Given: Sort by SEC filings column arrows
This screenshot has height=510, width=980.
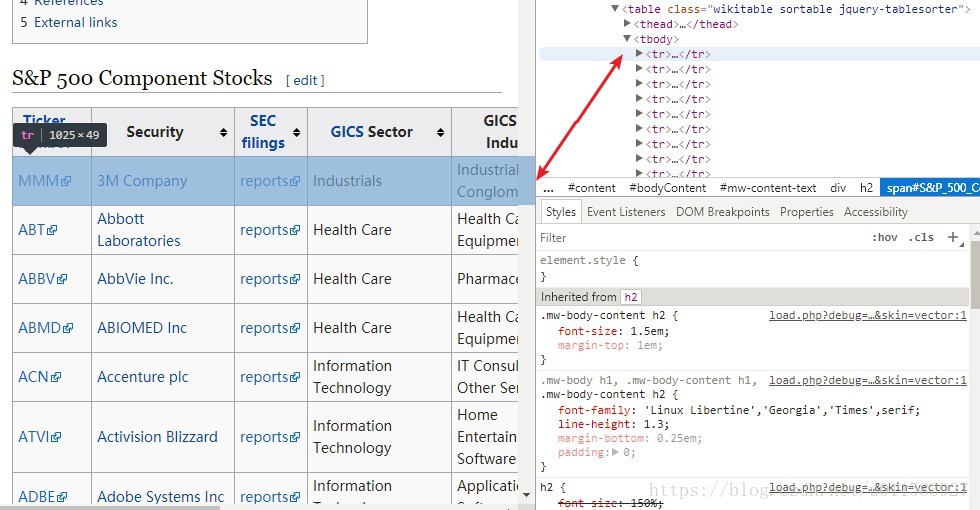Looking at the screenshot, I should click(x=296, y=132).
